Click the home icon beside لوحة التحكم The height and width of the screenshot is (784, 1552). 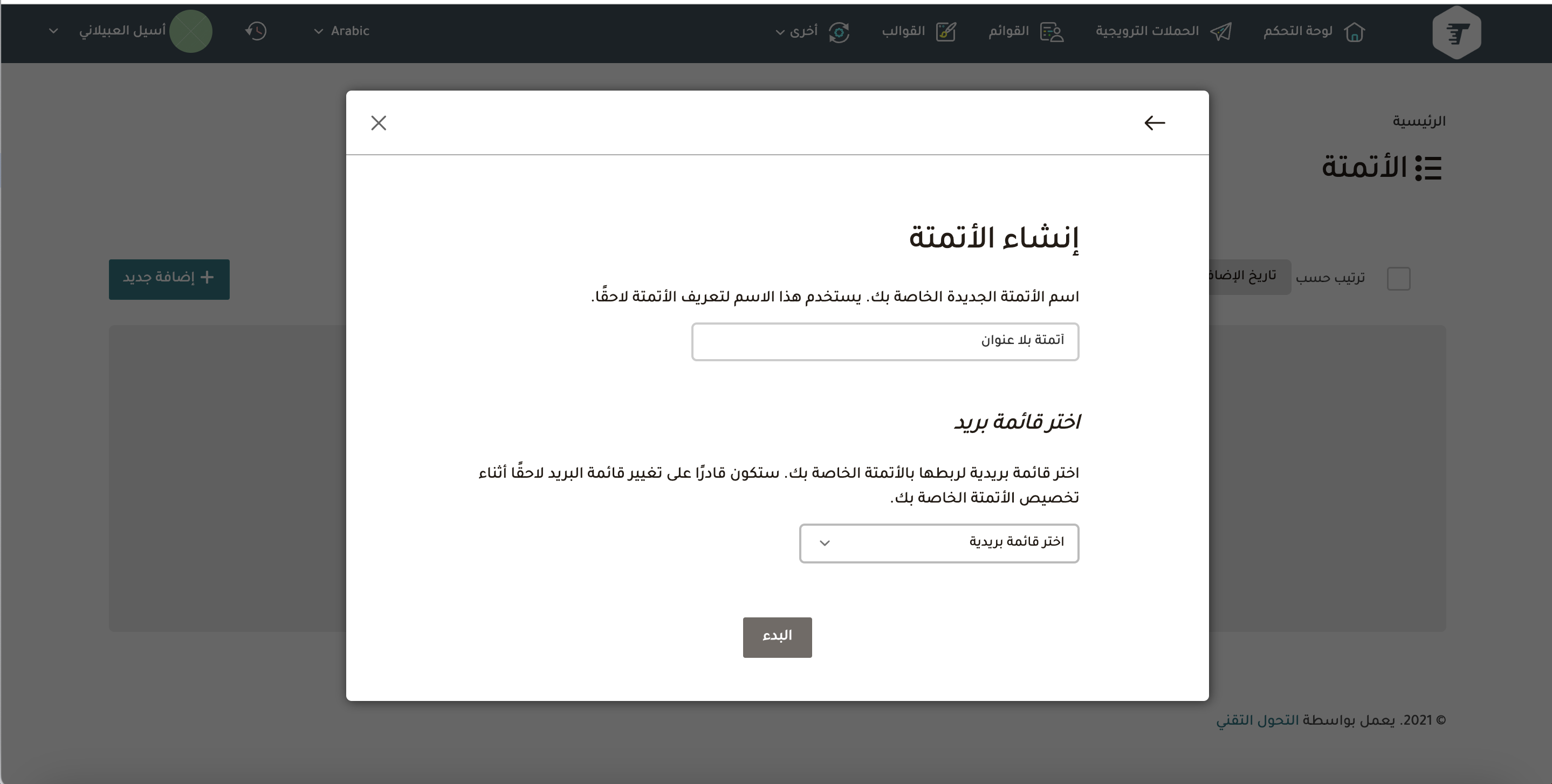(x=1354, y=32)
